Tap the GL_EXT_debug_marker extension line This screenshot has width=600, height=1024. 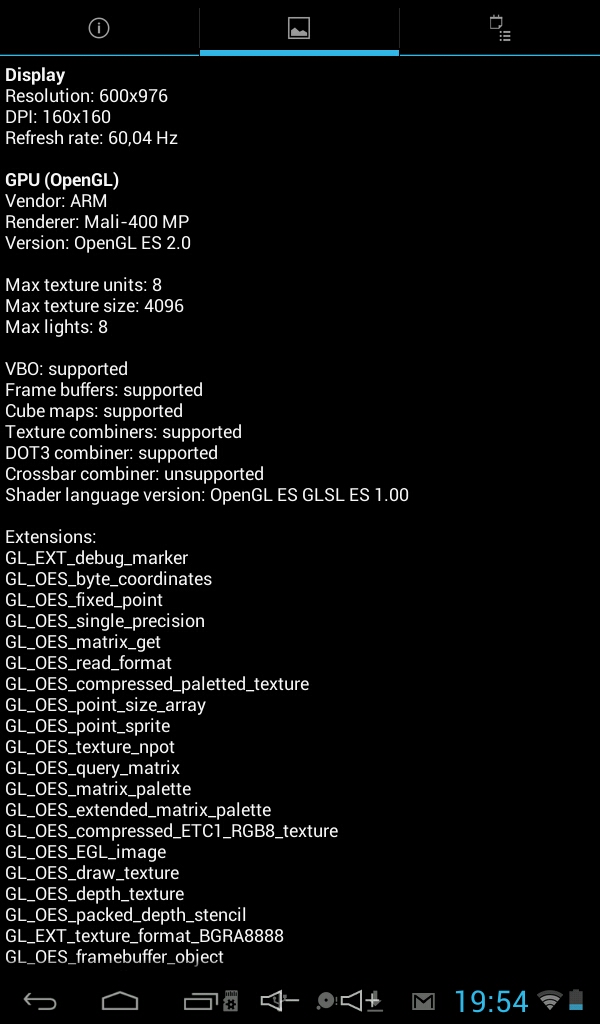(x=97, y=558)
